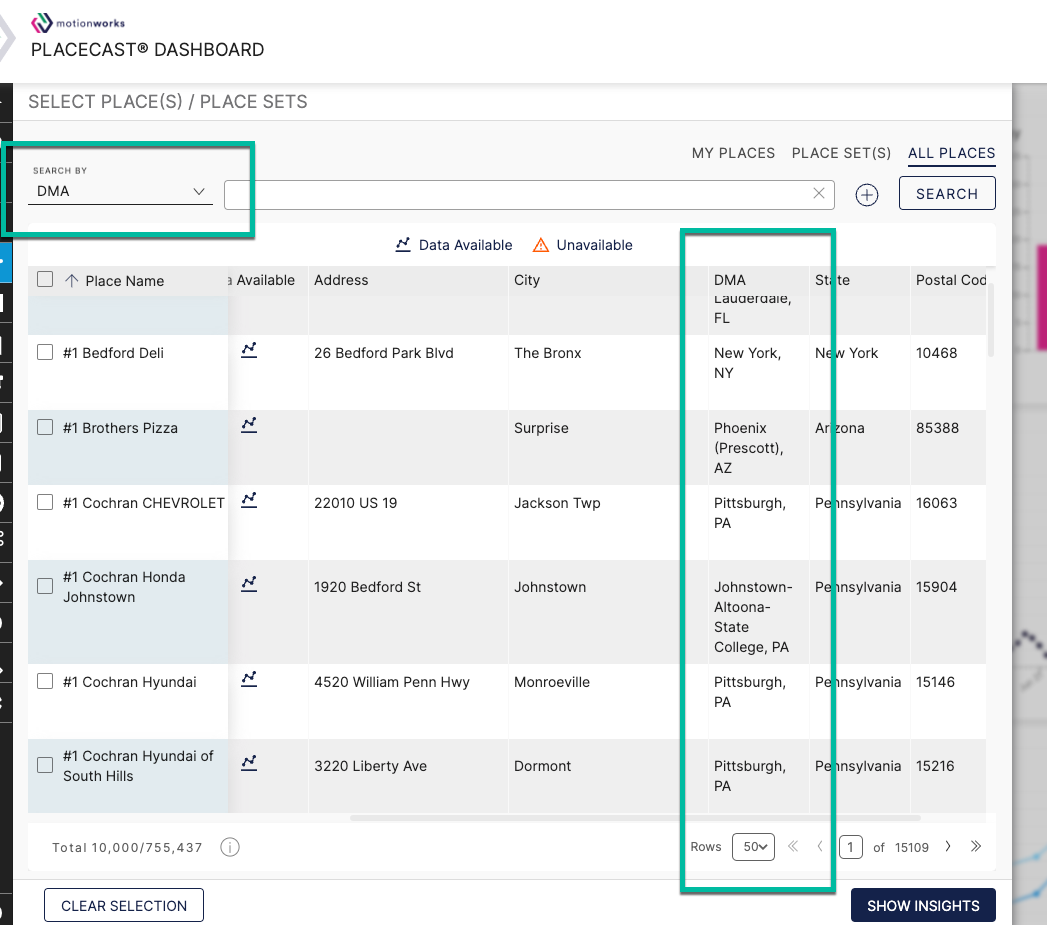
Task: Click the State column header
Action: click(832, 281)
